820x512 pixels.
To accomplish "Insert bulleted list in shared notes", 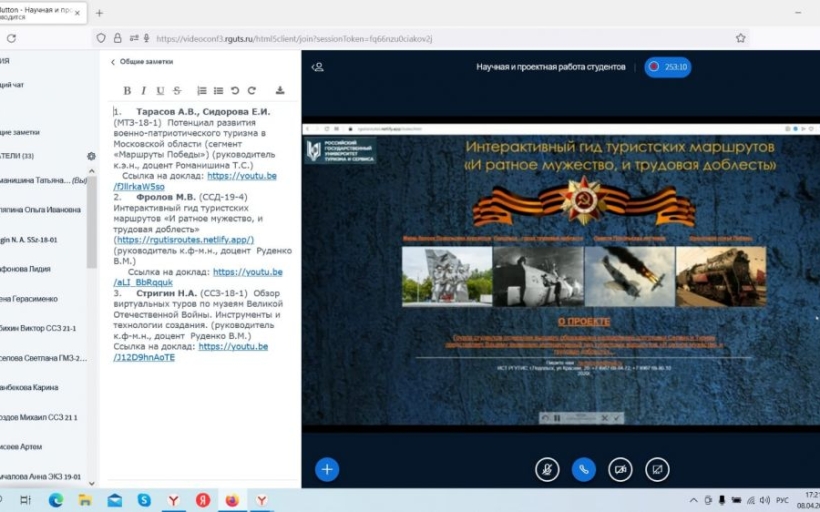I will (218, 90).
